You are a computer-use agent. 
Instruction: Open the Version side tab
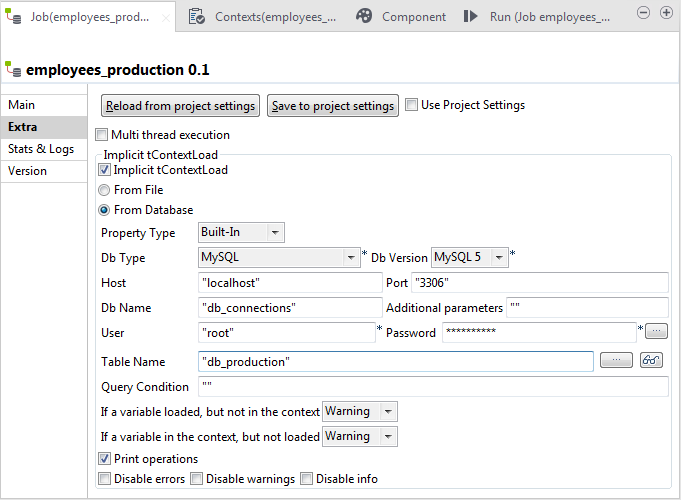pos(28,171)
